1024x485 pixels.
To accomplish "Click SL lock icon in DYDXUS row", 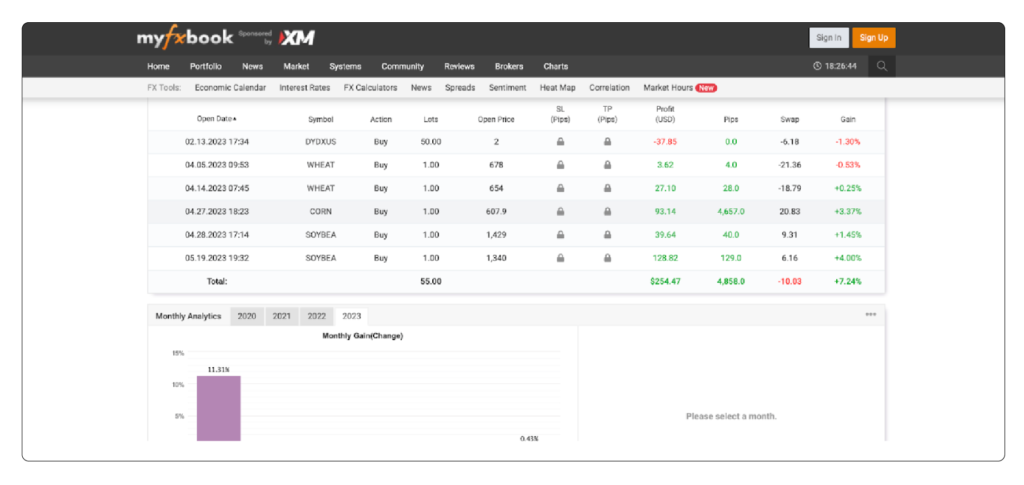I will click(560, 142).
